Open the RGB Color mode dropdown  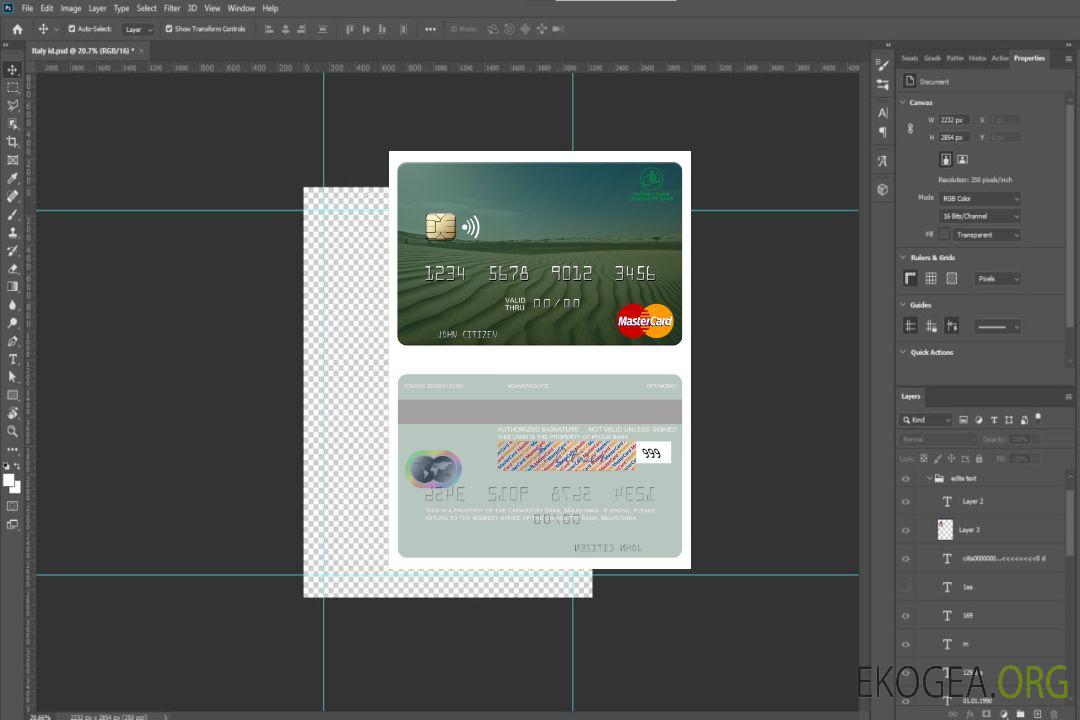click(x=979, y=198)
